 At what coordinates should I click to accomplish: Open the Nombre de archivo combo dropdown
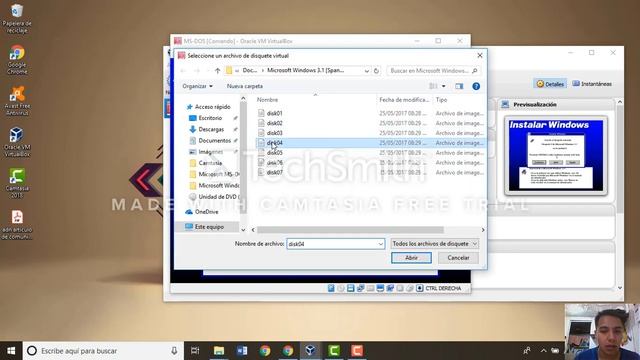tap(380, 244)
